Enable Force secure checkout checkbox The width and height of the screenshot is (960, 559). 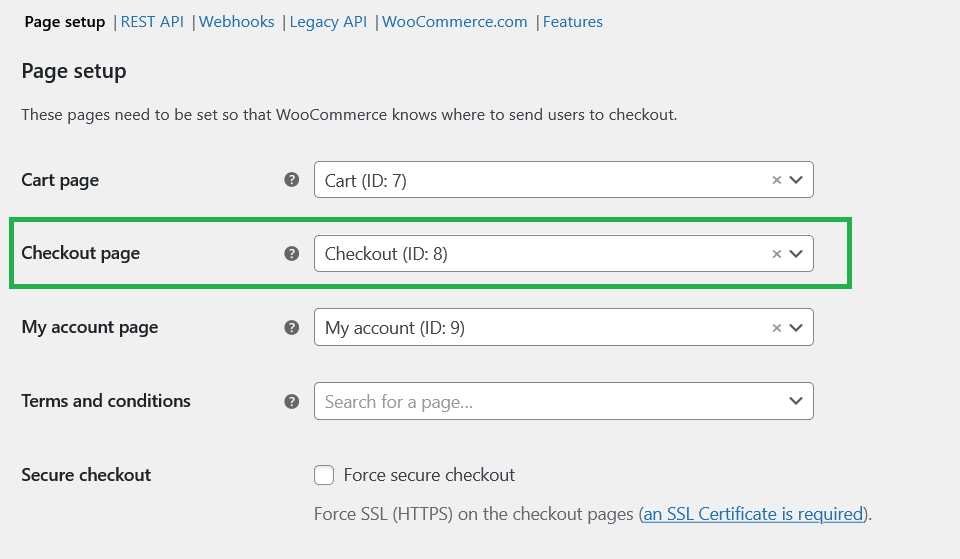pyautogui.click(x=324, y=475)
